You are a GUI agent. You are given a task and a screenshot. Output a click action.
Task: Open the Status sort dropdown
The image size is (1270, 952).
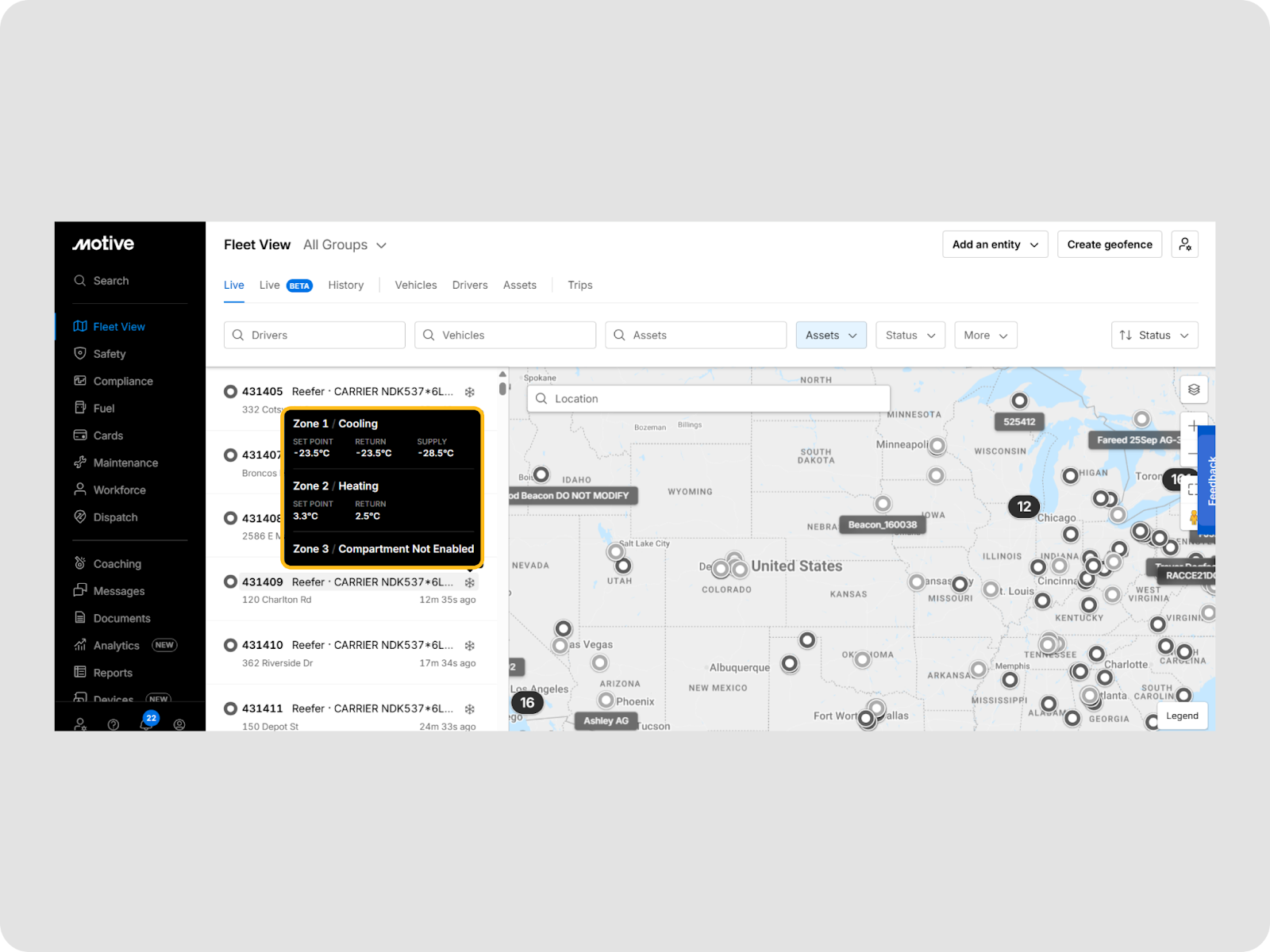[1154, 335]
